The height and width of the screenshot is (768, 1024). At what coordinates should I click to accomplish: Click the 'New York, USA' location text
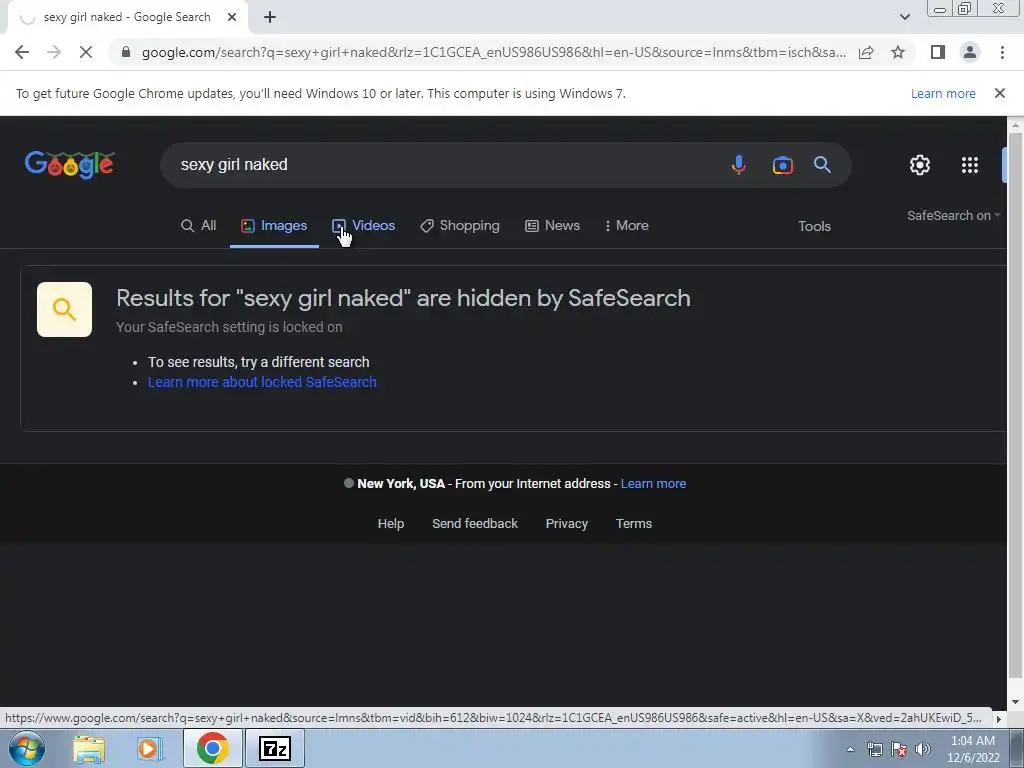pos(401,484)
